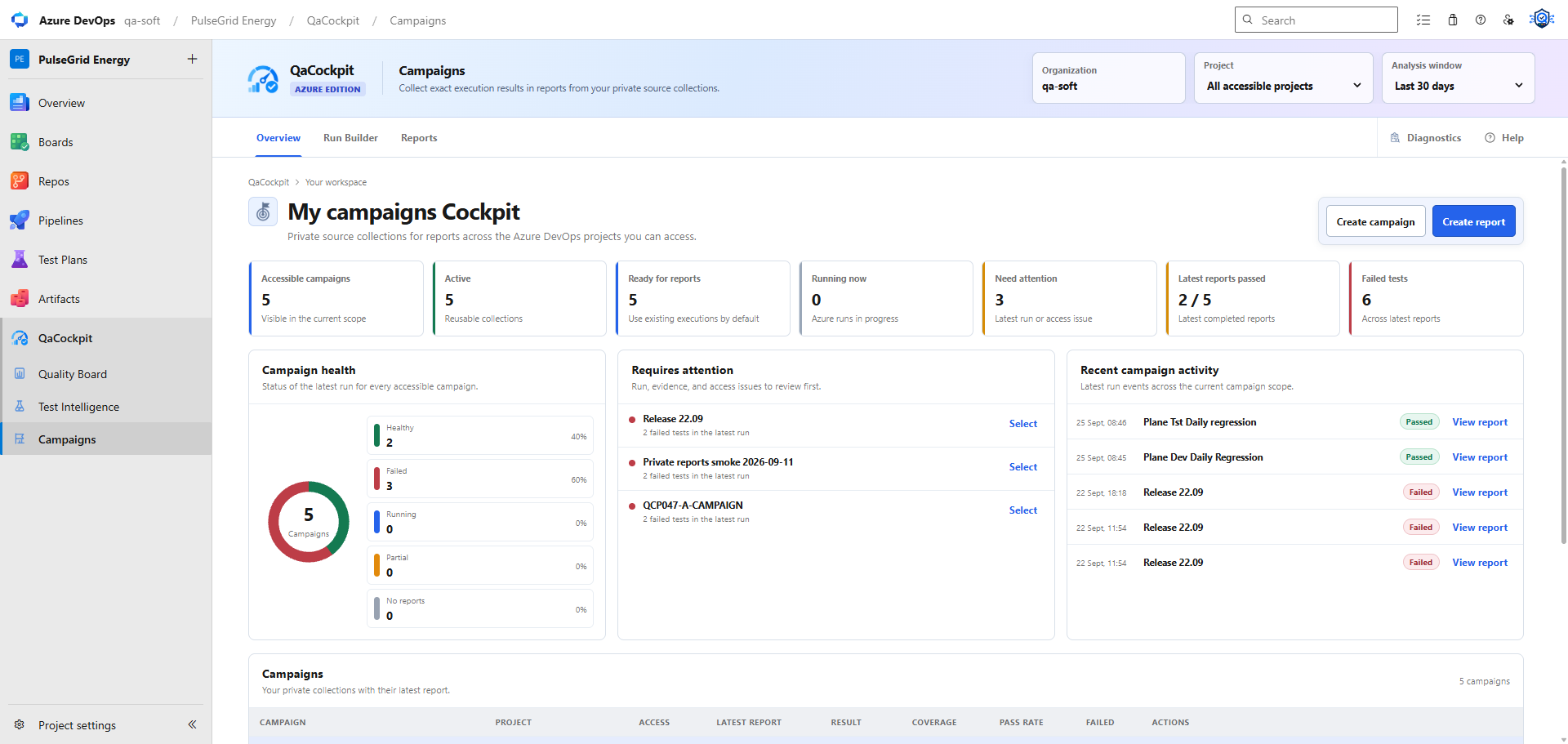Click the Need attention summary card
The width and height of the screenshot is (1568, 744).
point(1069,298)
